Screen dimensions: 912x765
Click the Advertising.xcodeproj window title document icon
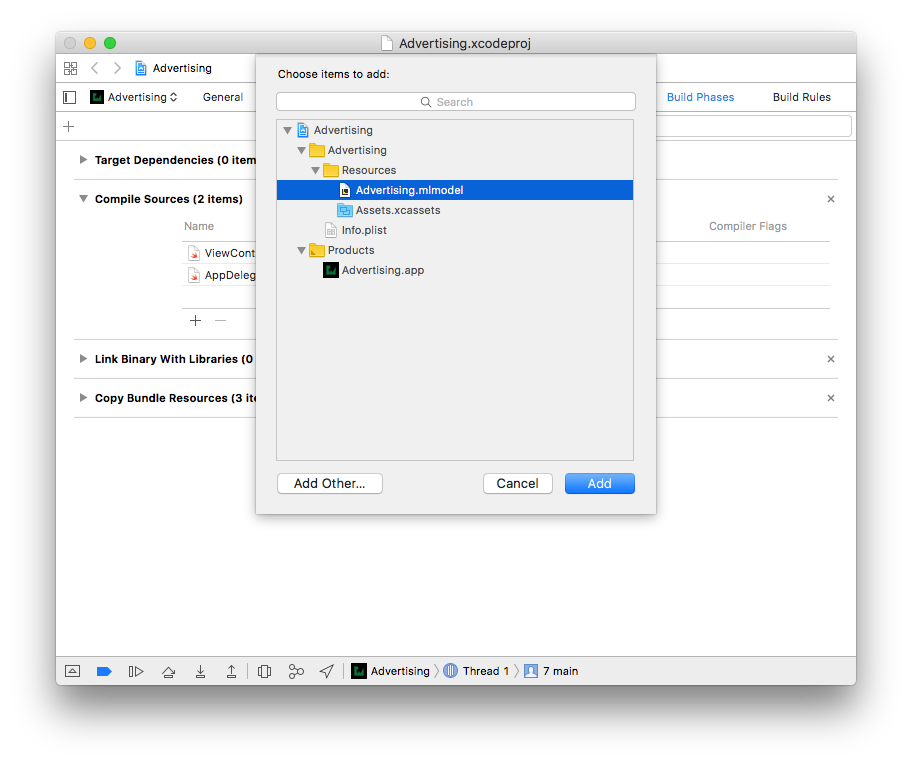pos(387,43)
